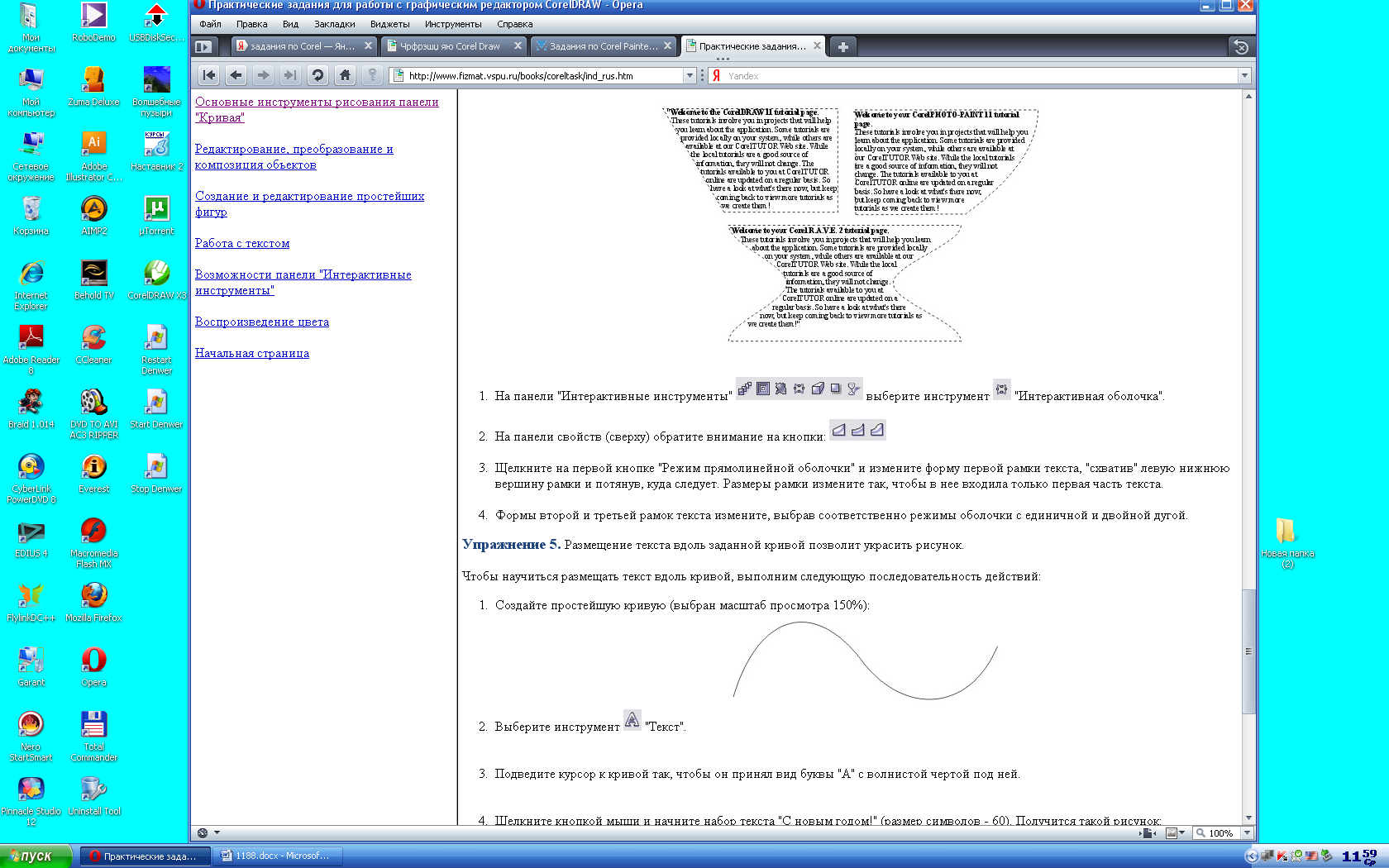This screenshot has width=1389, height=868.
Task: Open CCleaner desktop icon
Action: click(x=93, y=345)
